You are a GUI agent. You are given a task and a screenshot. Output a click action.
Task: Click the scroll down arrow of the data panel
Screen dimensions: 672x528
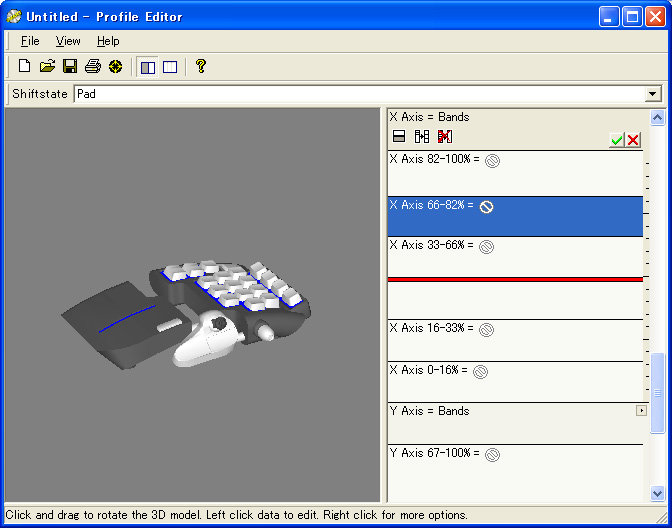click(x=657, y=493)
